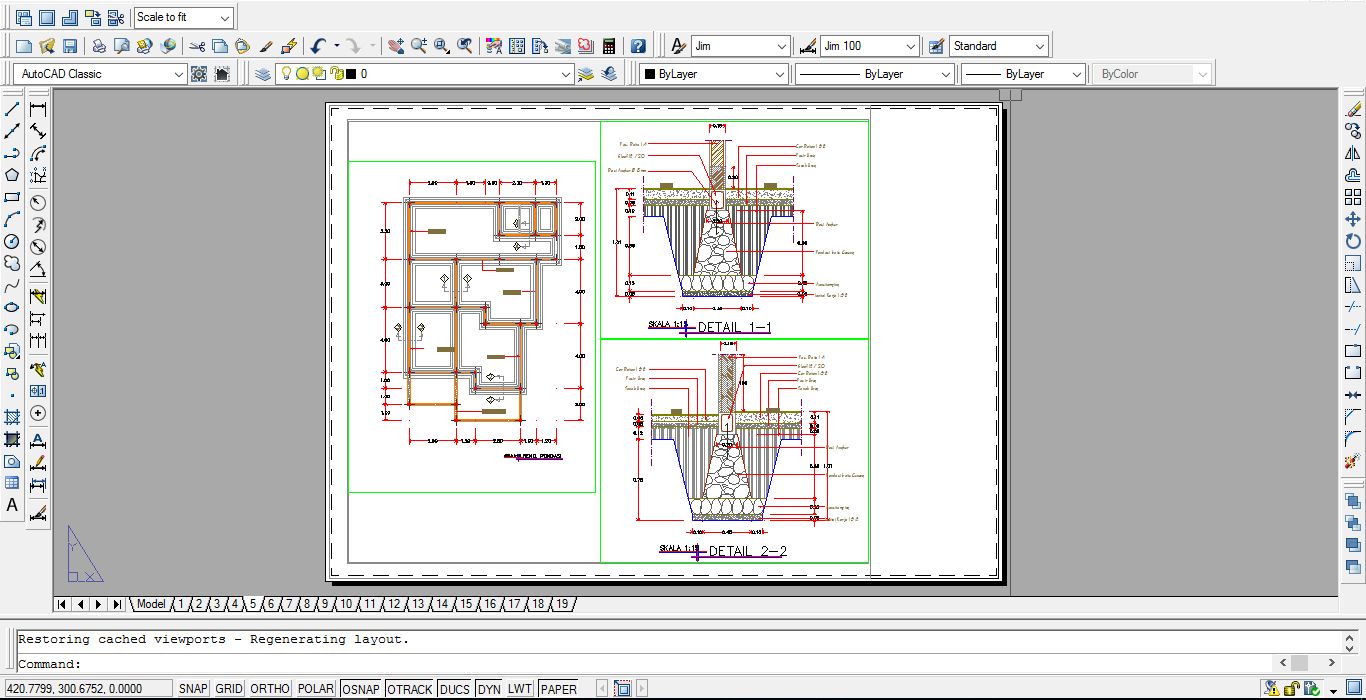Open the Layer Properties Manager
The height and width of the screenshot is (700, 1366).
[x=262, y=74]
